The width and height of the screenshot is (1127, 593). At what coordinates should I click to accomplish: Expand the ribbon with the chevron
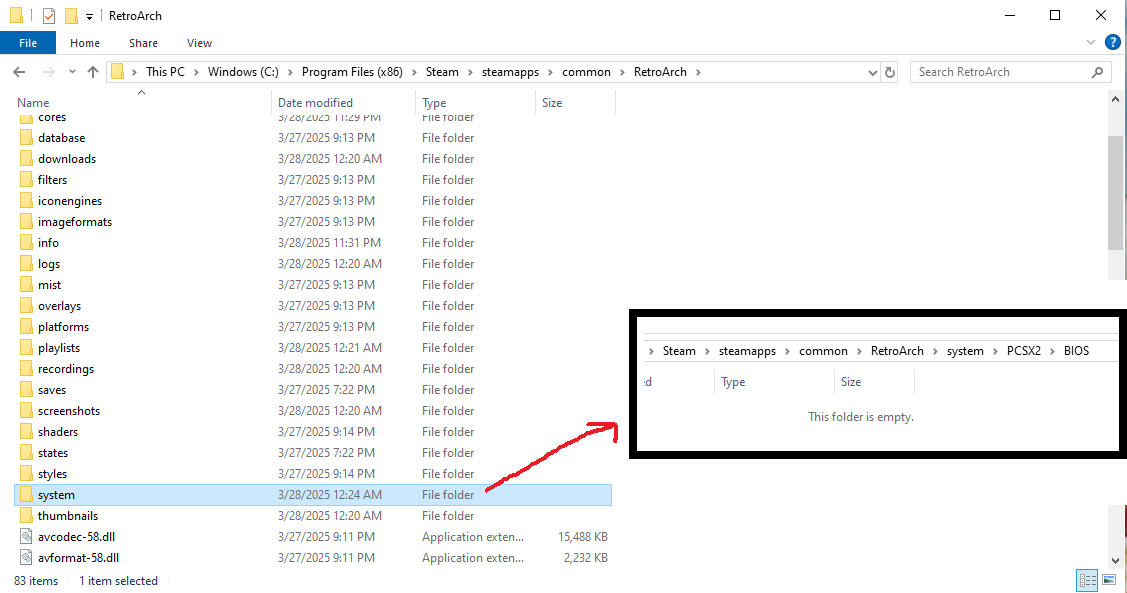click(x=1091, y=42)
